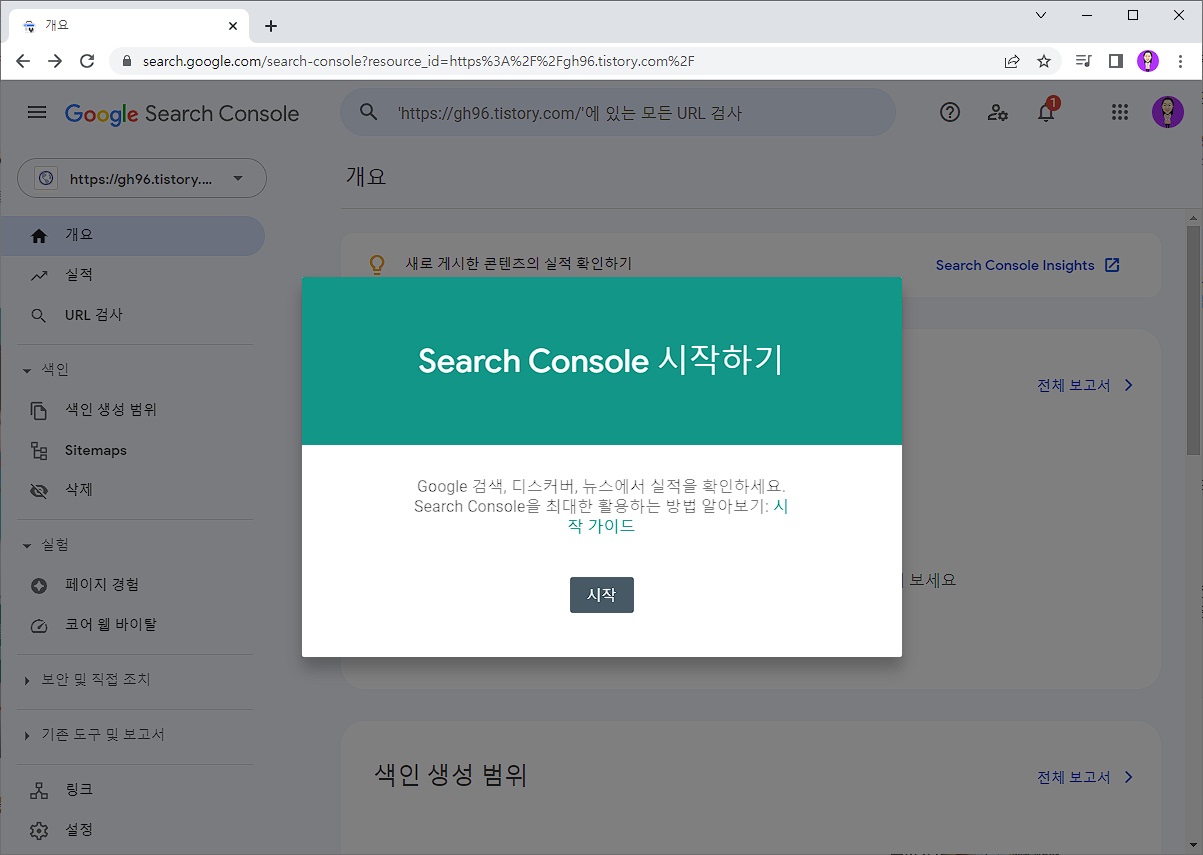Collapse the 실험 section

point(27,545)
